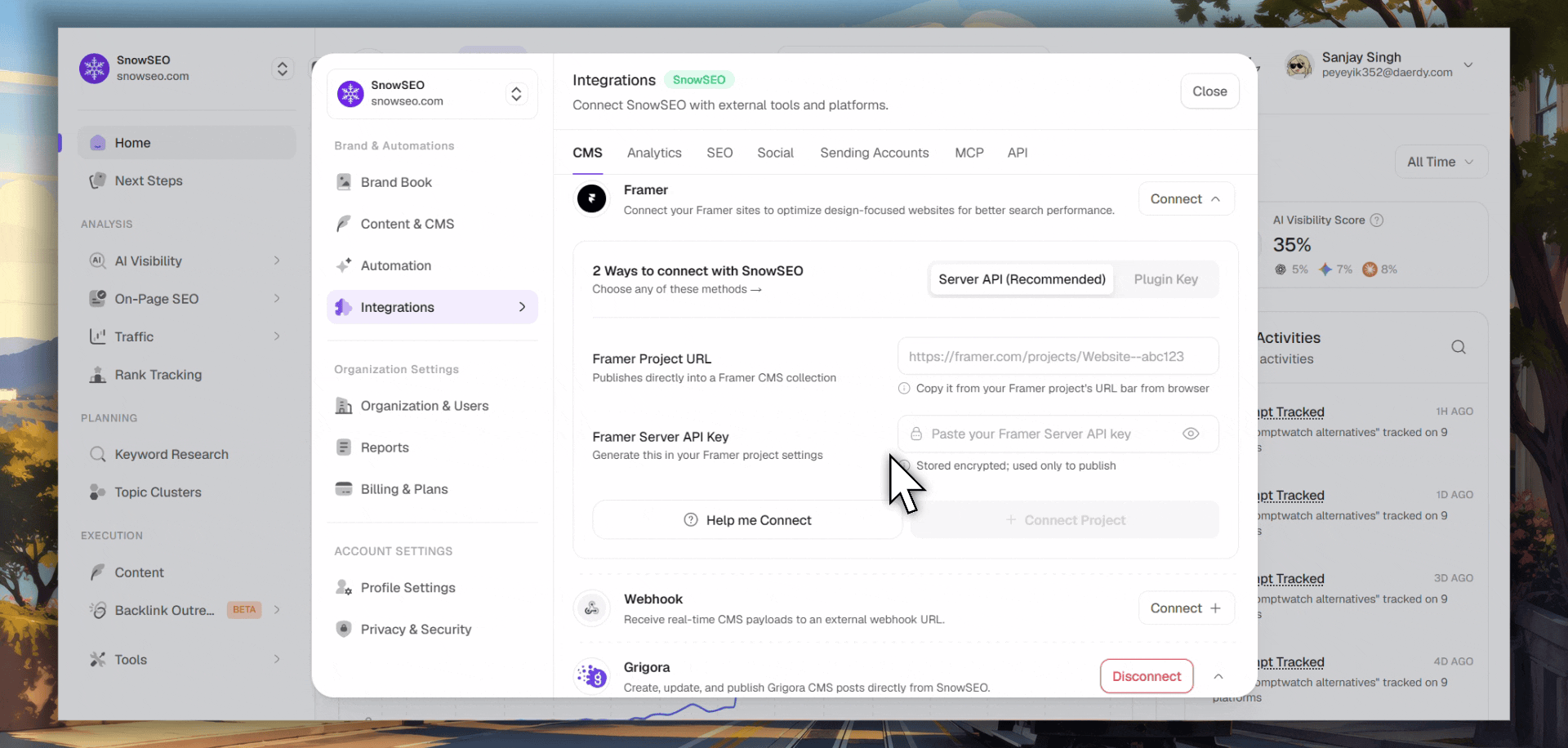Switch to the CMS tab

pyautogui.click(x=587, y=153)
